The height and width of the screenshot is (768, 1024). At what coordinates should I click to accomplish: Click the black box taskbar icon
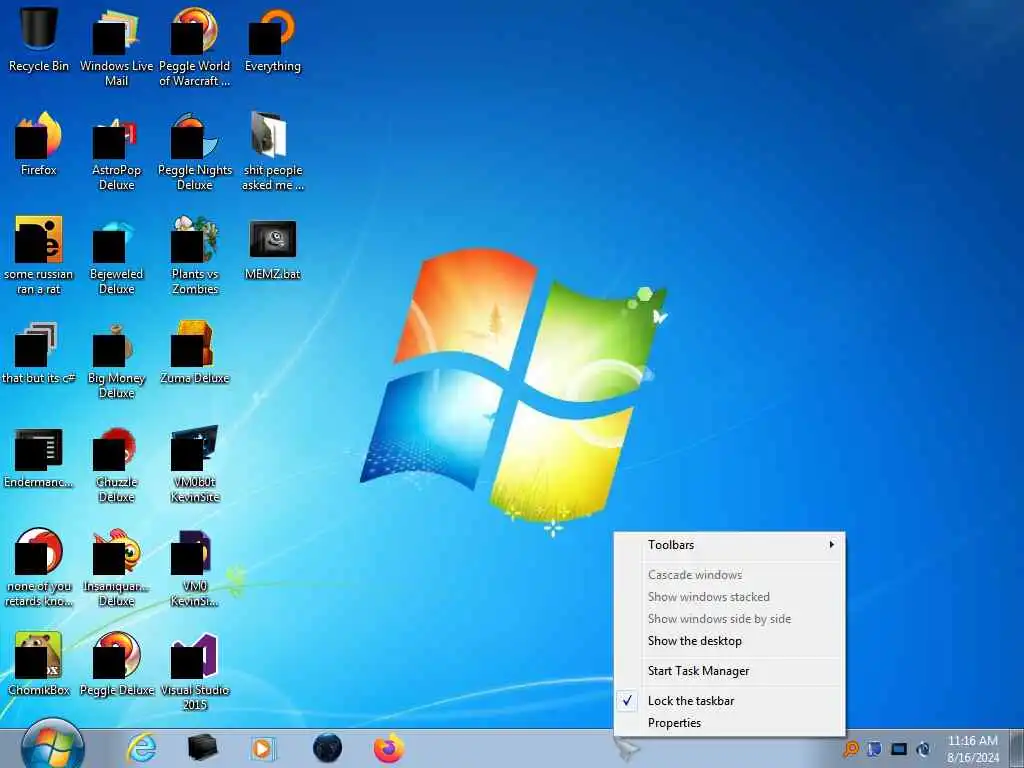[202, 748]
